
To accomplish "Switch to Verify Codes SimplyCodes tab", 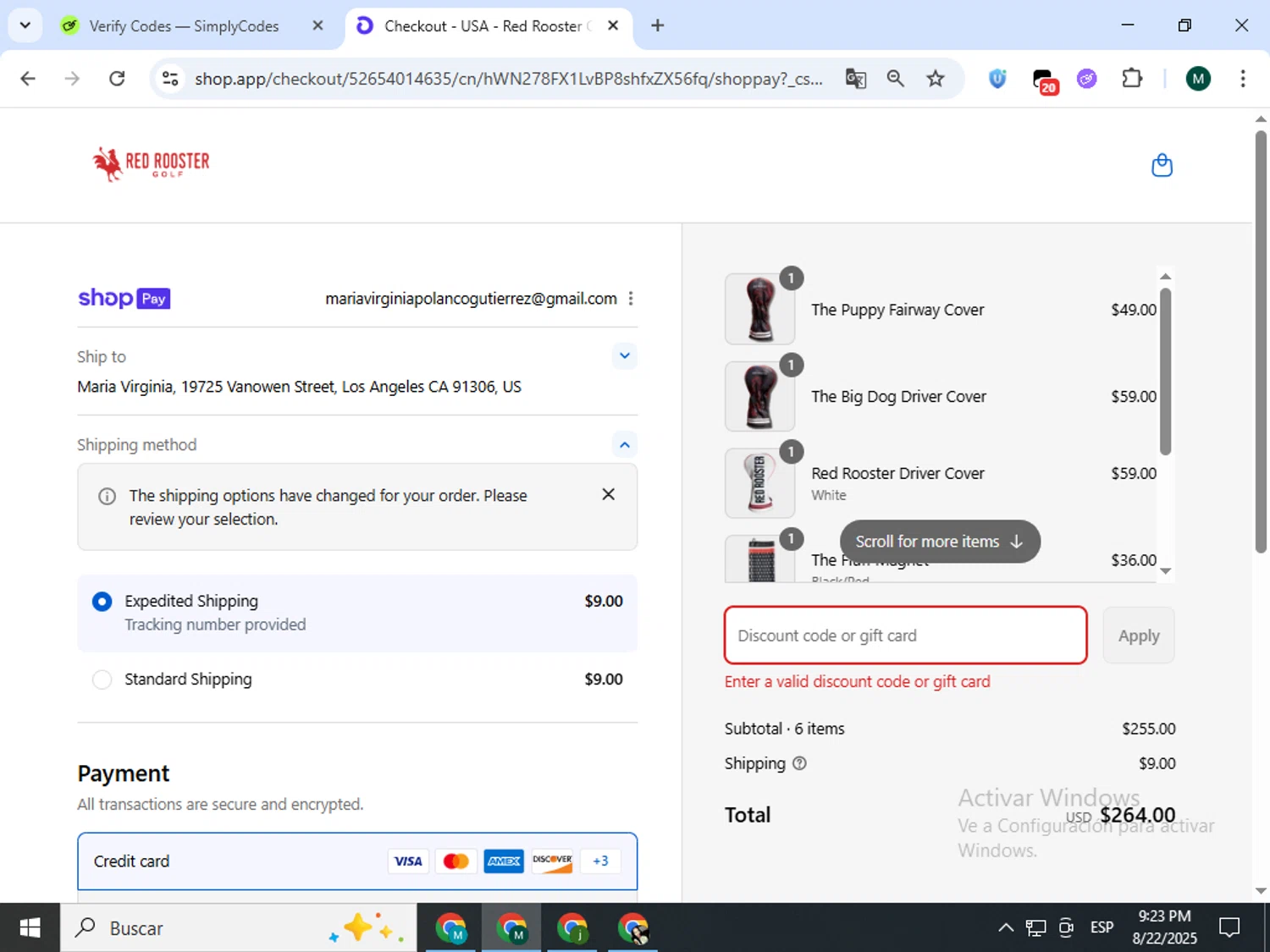I will click(184, 26).
